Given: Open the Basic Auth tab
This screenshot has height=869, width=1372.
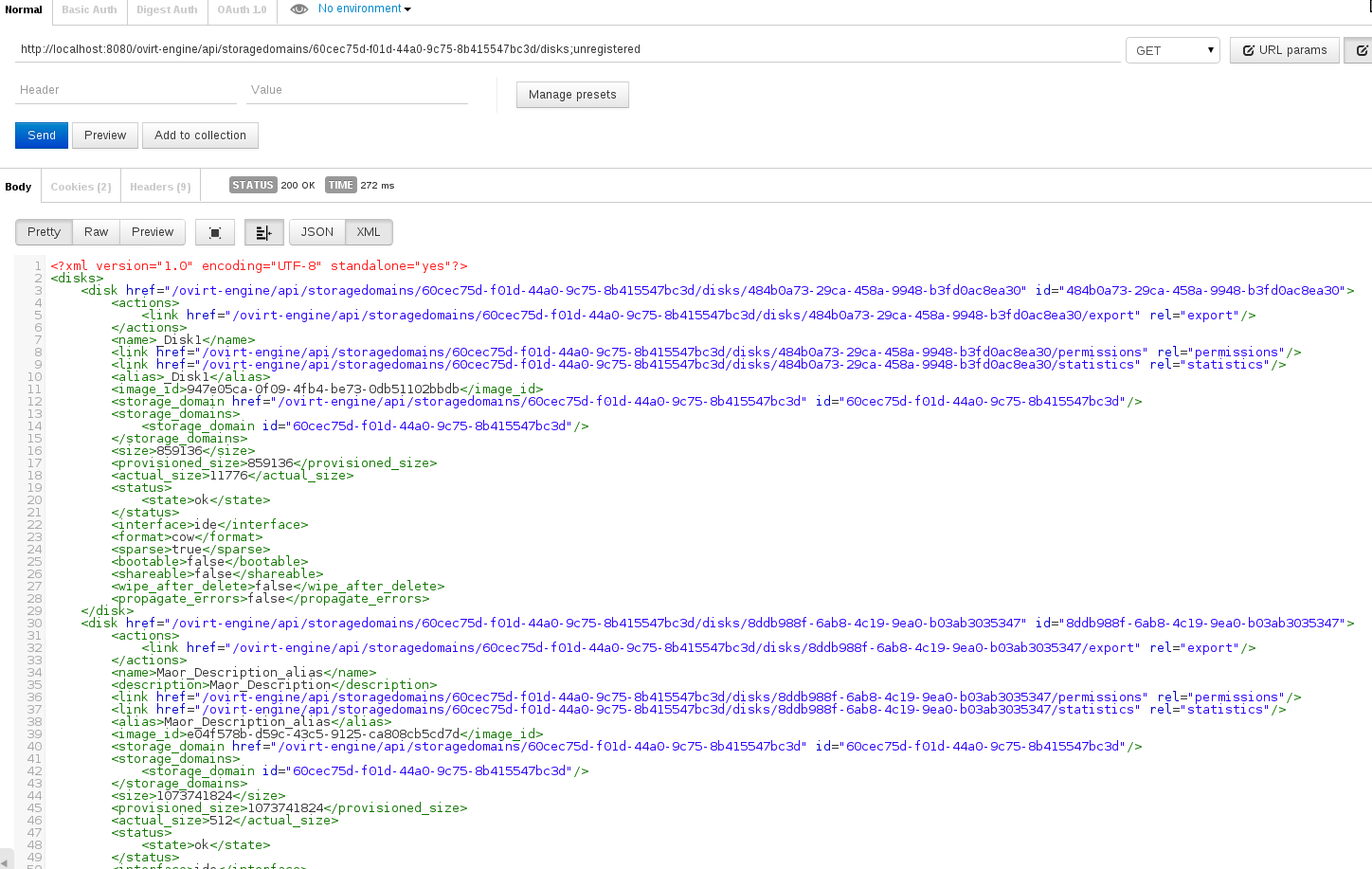Looking at the screenshot, I should click(89, 10).
